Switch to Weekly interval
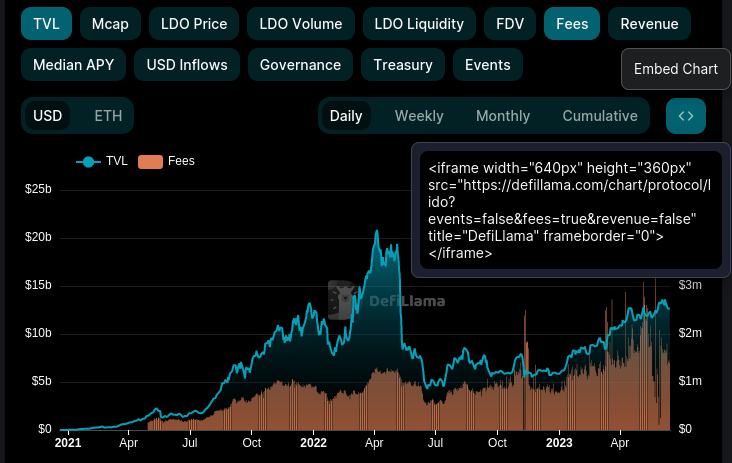732x463 pixels. [x=419, y=116]
